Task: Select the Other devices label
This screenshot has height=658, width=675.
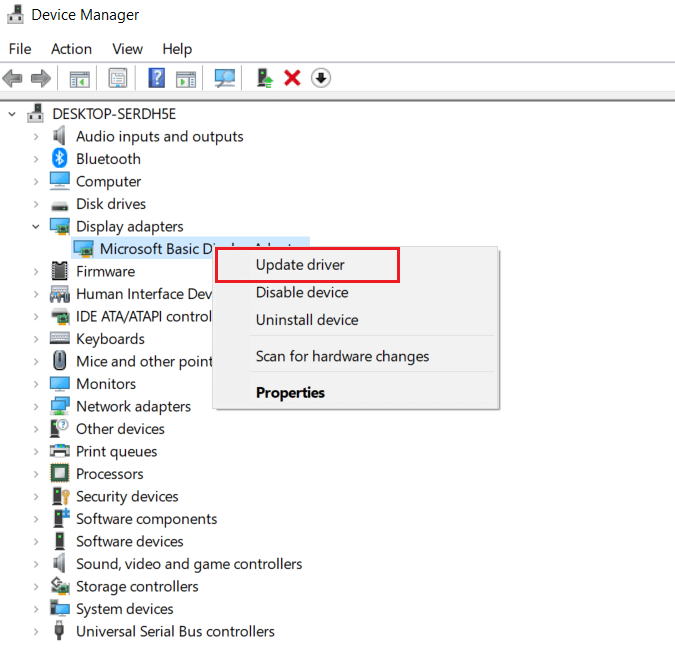Action: pyautogui.click(x=121, y=429)
